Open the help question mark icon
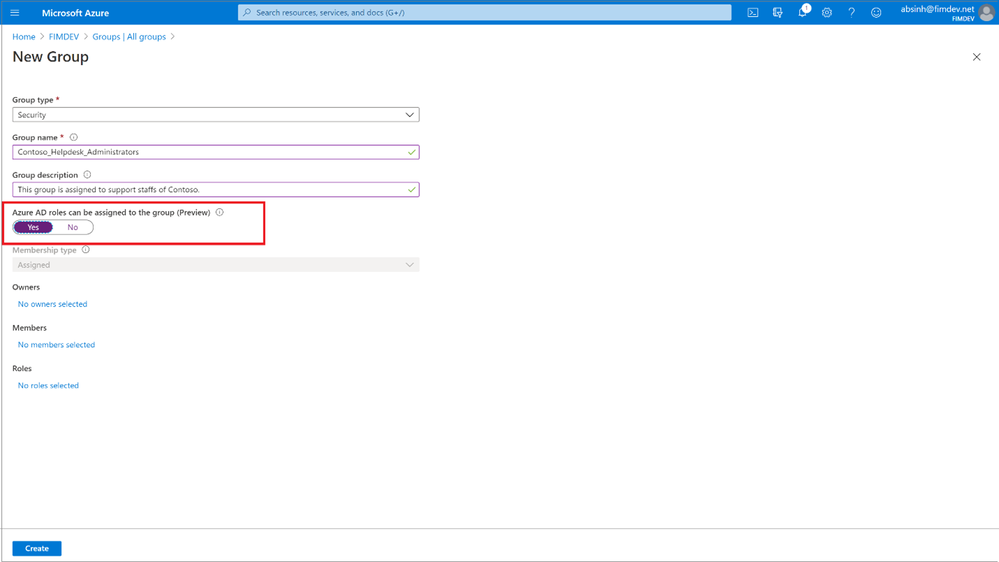This screenshot has width=999, height=562. pyautogui.click(x=851, y=13)
